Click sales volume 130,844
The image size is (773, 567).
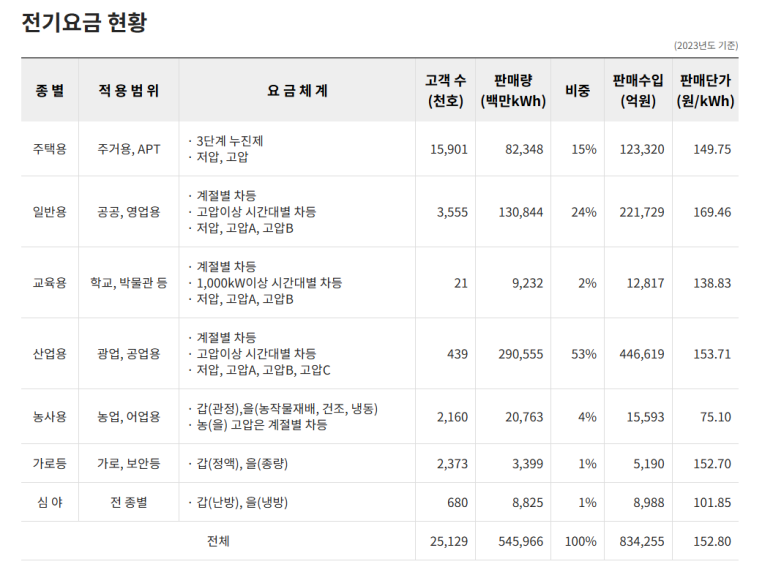tap(521, 212)
